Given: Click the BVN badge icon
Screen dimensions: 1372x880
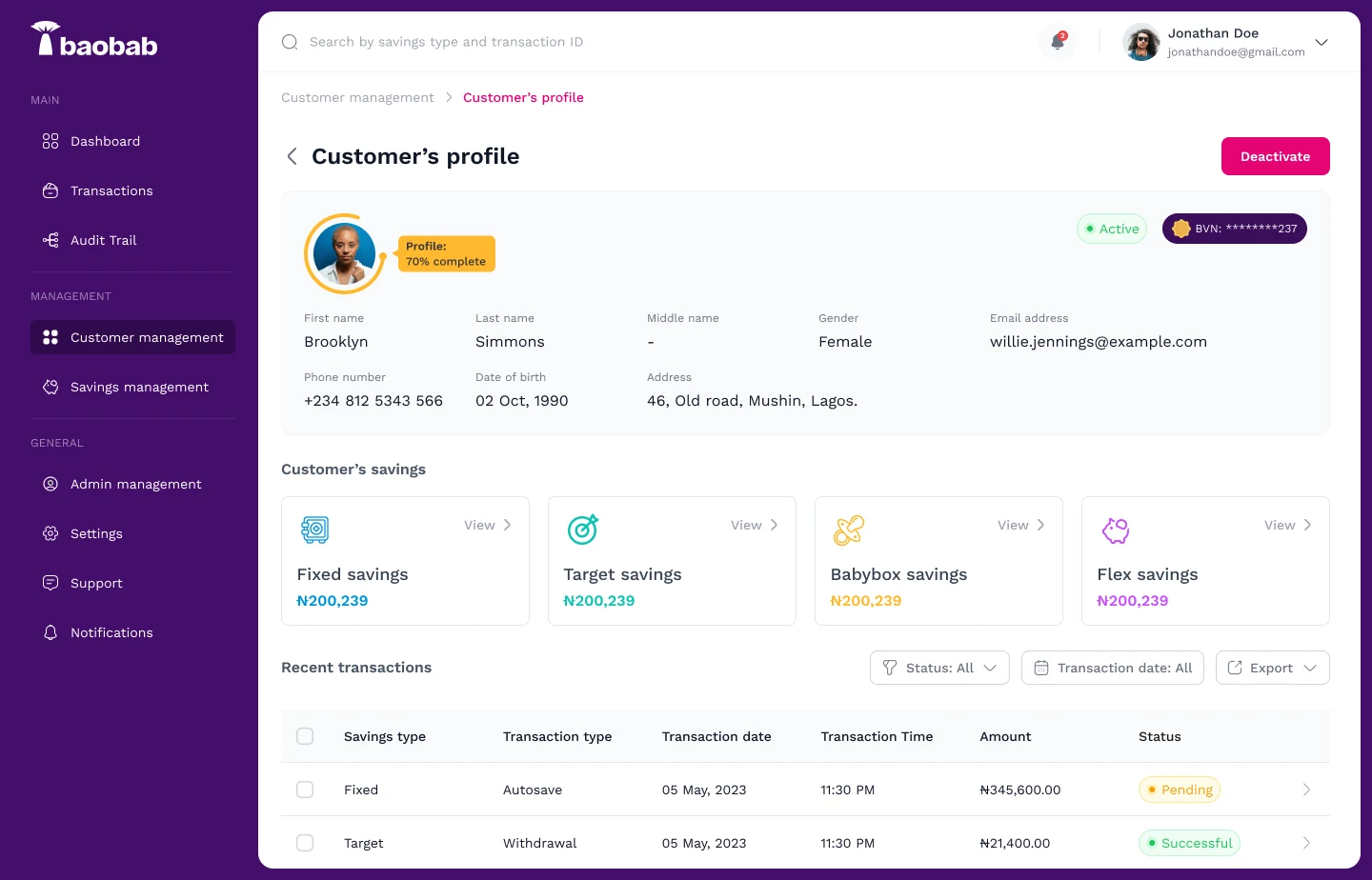Looking at the screenshot, I should pyautogui.click(x=1181, y=229).
